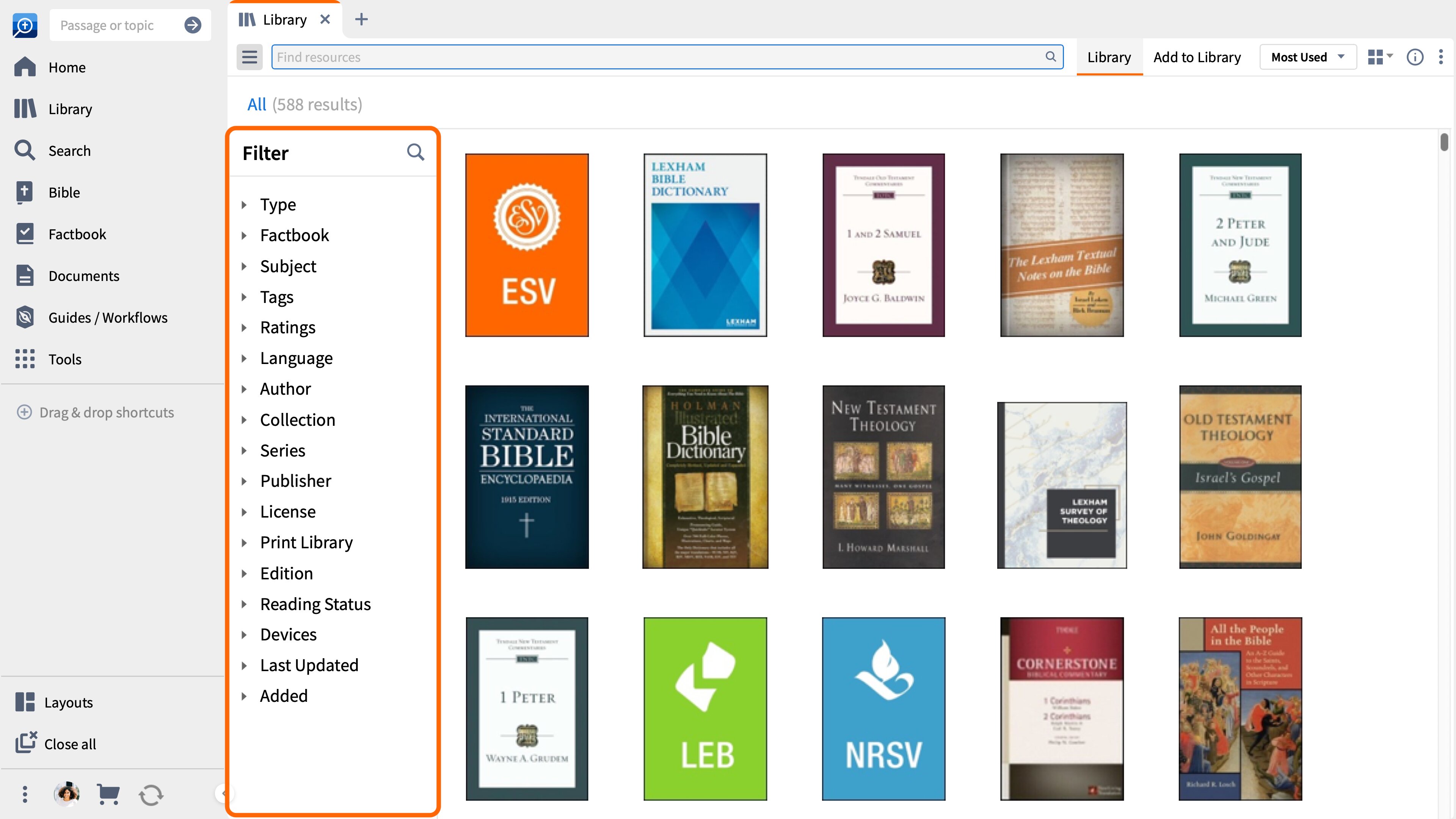Toggle filter sidebar hamburger button
The image size is (1456, 819).
coord(249,57)
